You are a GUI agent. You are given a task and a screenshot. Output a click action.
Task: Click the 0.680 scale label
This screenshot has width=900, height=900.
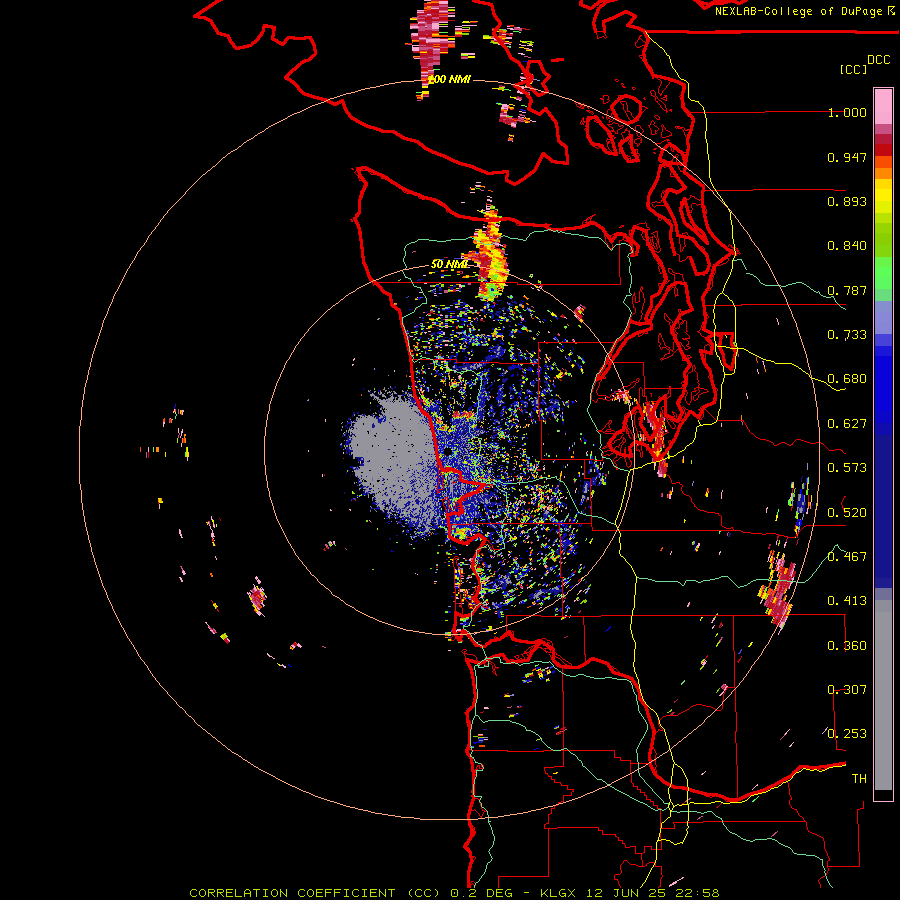tap(847, 379)
